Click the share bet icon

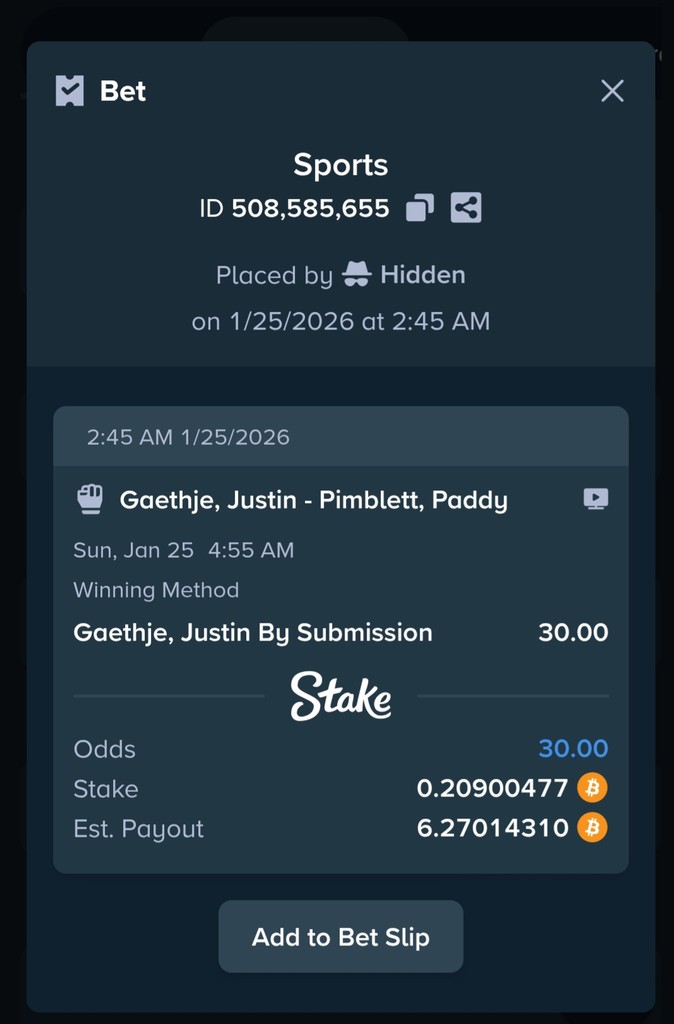pos(466,208)
